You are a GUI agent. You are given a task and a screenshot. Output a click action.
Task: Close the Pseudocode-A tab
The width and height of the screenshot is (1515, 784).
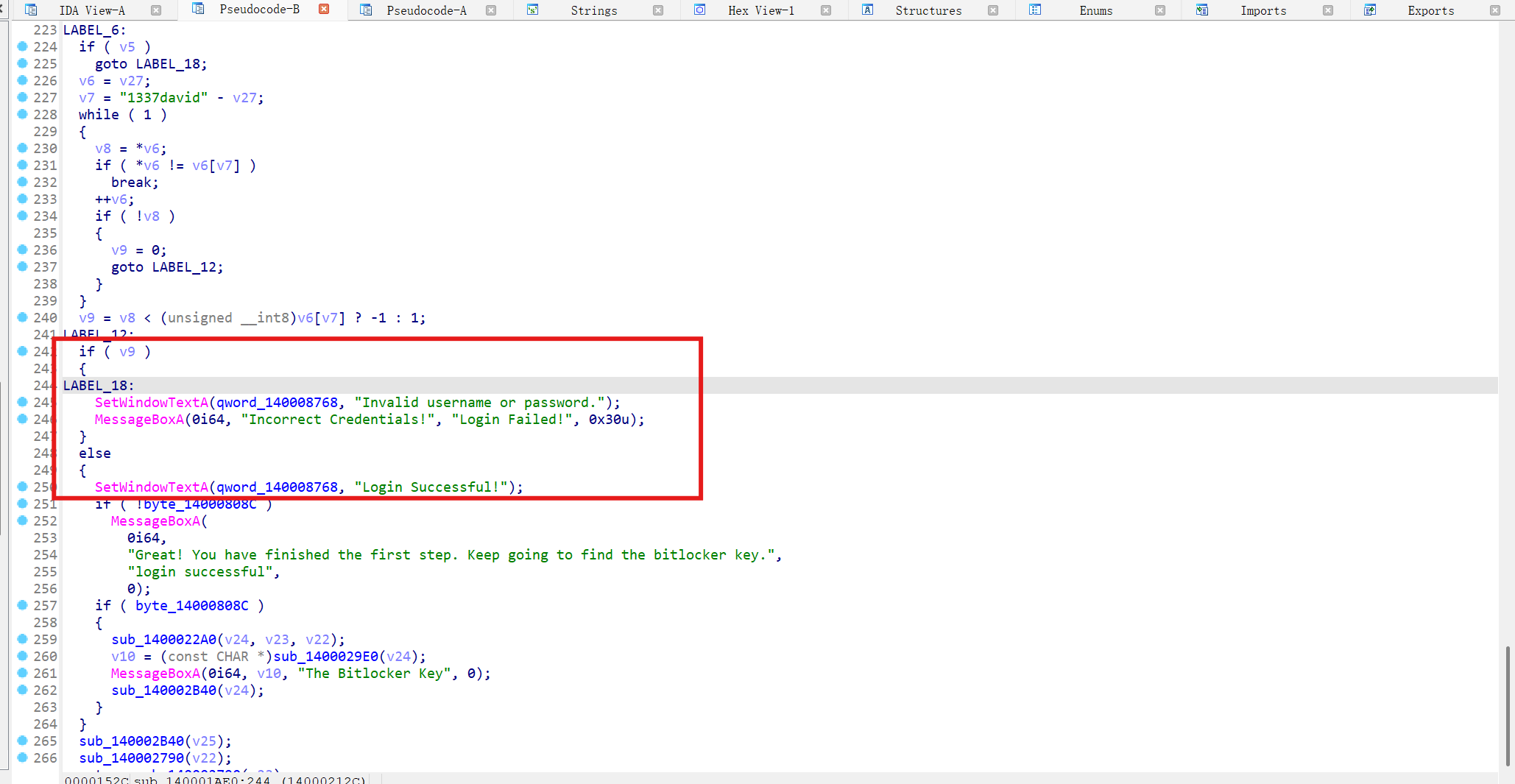(x=491, y=10)
